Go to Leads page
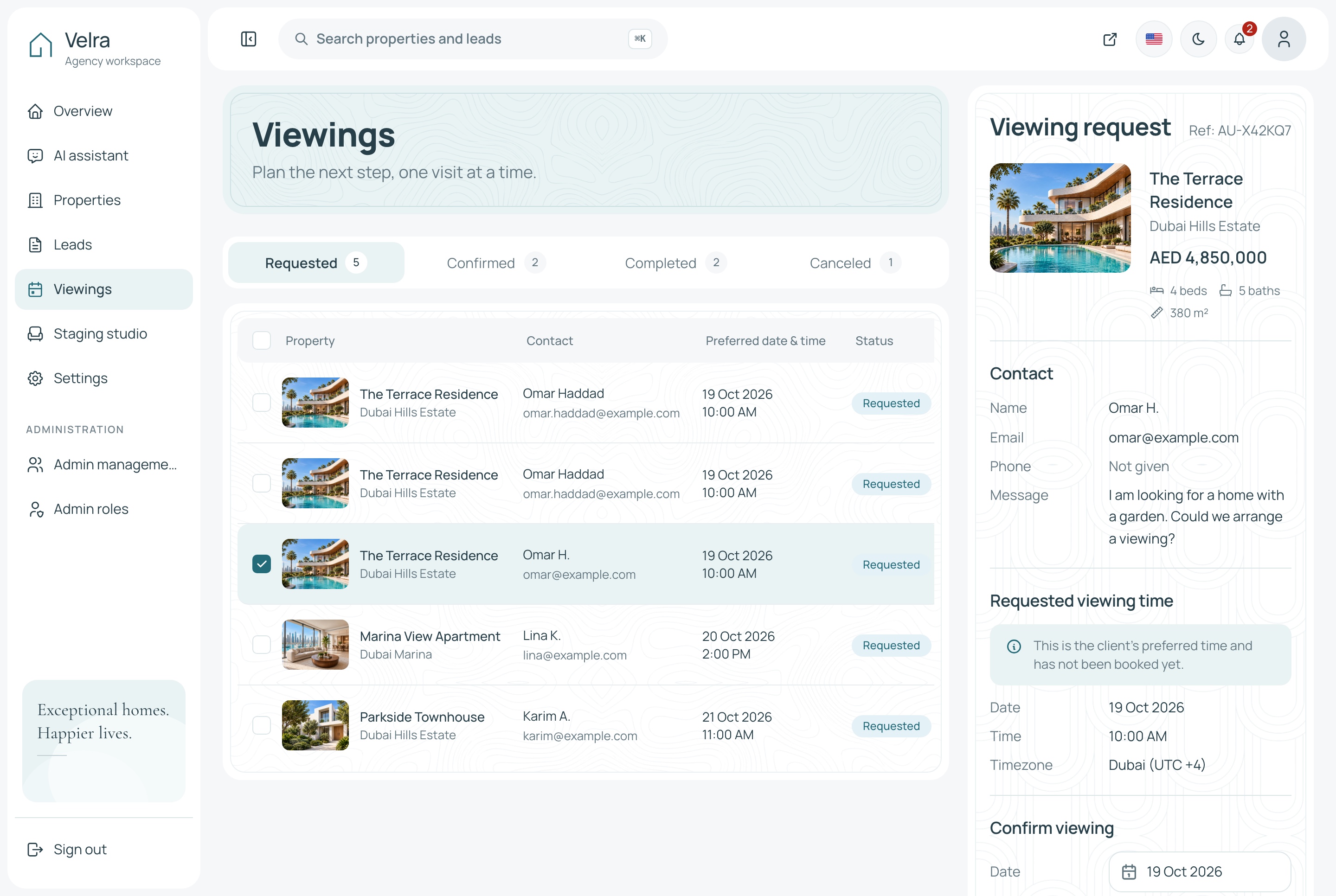This screenshot has width=1336, height=896. coord(104,244)
